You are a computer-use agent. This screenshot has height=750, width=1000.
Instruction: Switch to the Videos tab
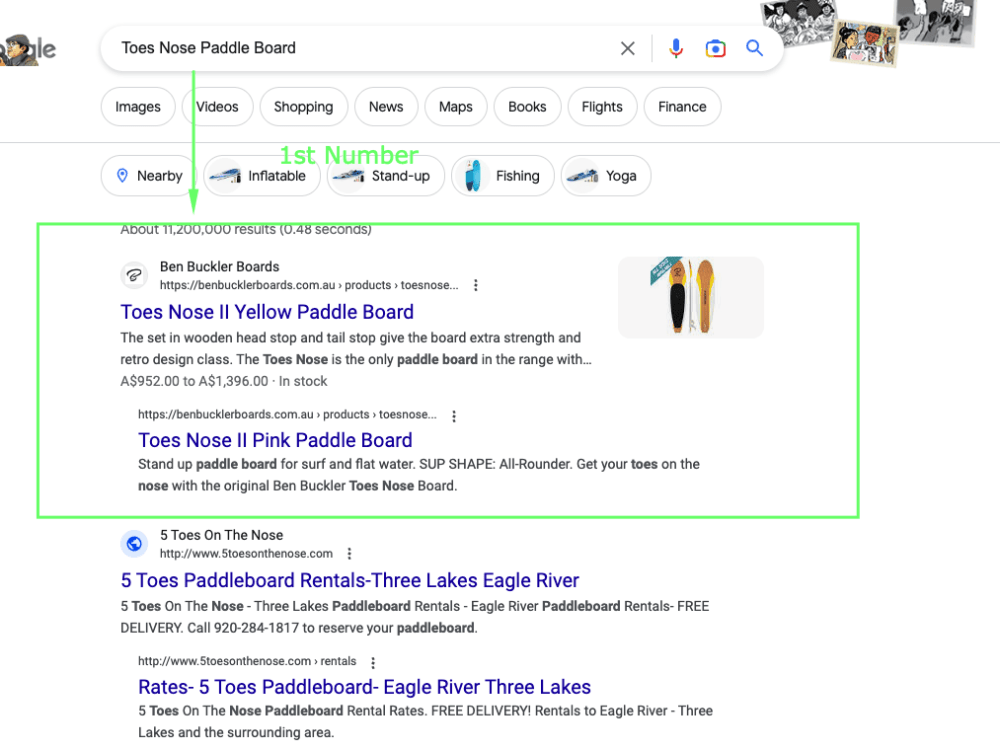click(217, 107)
